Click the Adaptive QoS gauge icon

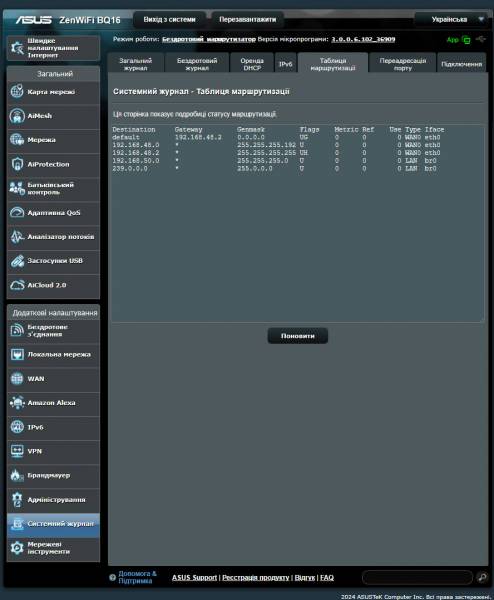tap(17, 212)
